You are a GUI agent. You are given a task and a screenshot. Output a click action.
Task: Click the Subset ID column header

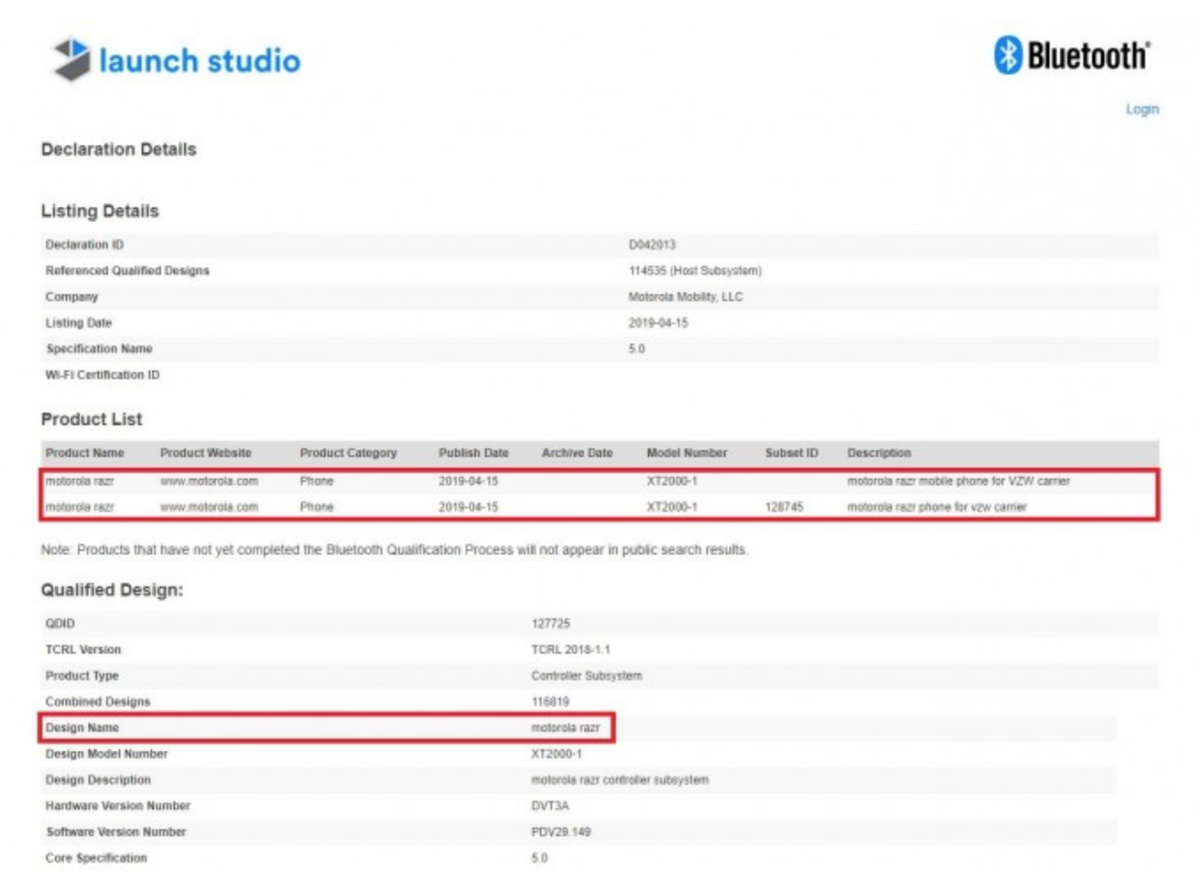point(792,453)
